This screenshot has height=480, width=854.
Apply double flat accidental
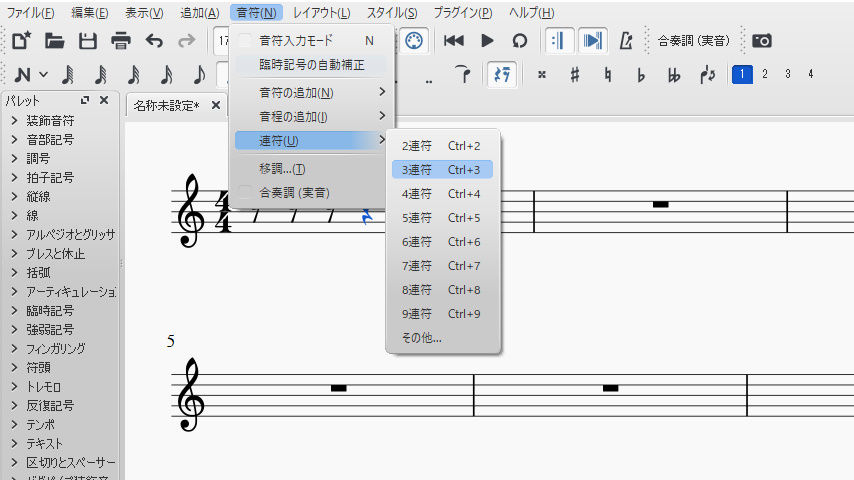click(x=674, y=75)
